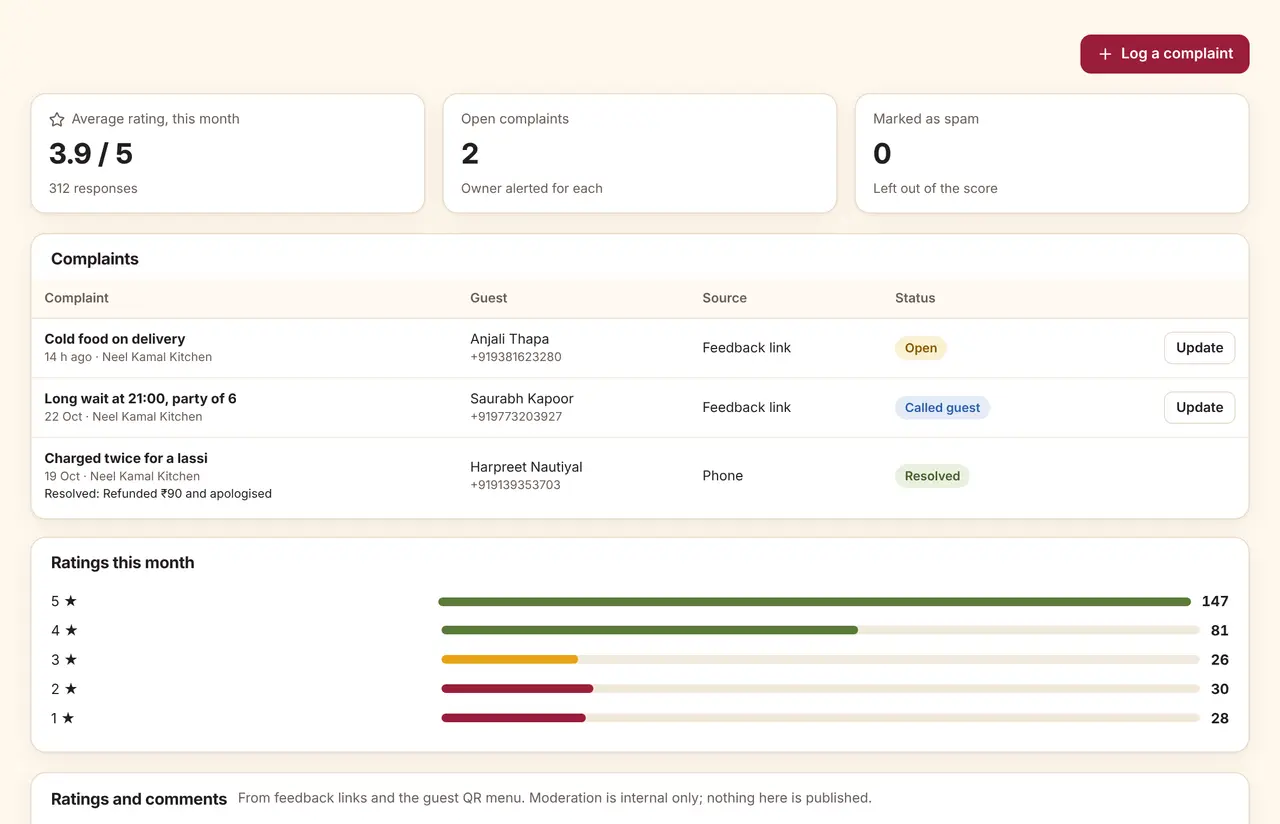Click the "312 responses" text
The width and height of the screenshot is (1280, 824).
(93, 188)
